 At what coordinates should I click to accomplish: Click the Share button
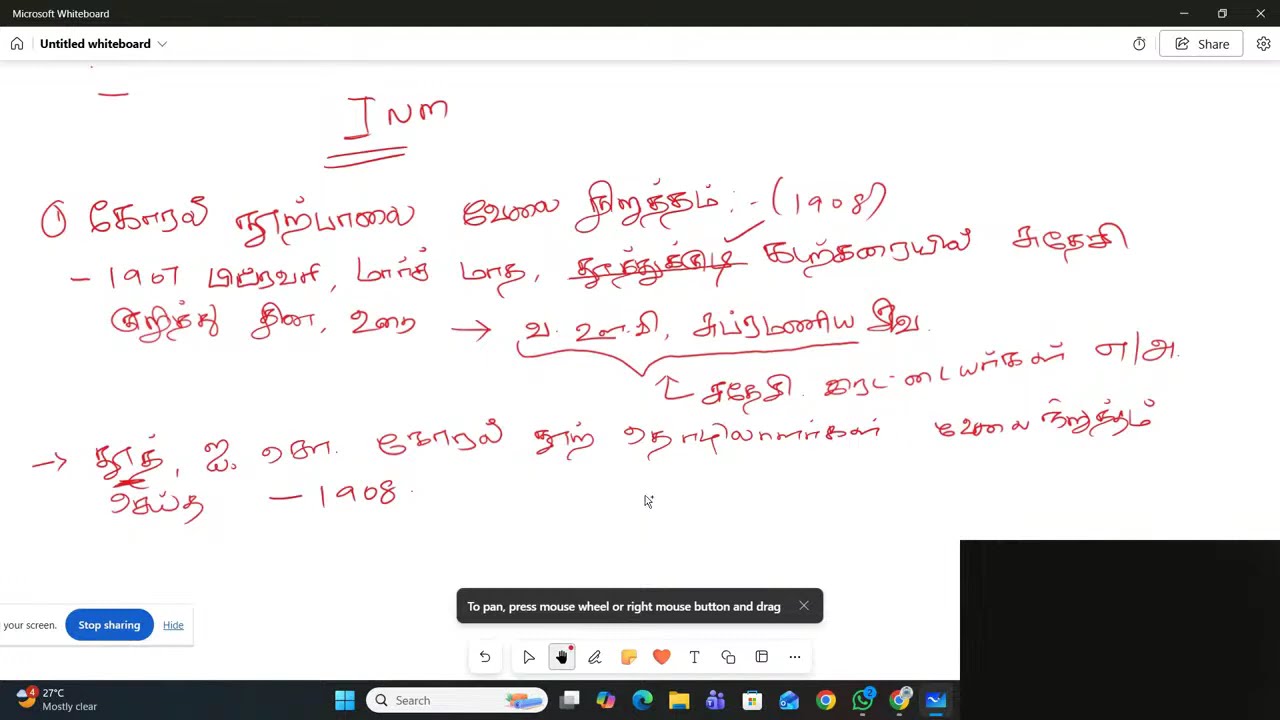(x=1201, y=44)
